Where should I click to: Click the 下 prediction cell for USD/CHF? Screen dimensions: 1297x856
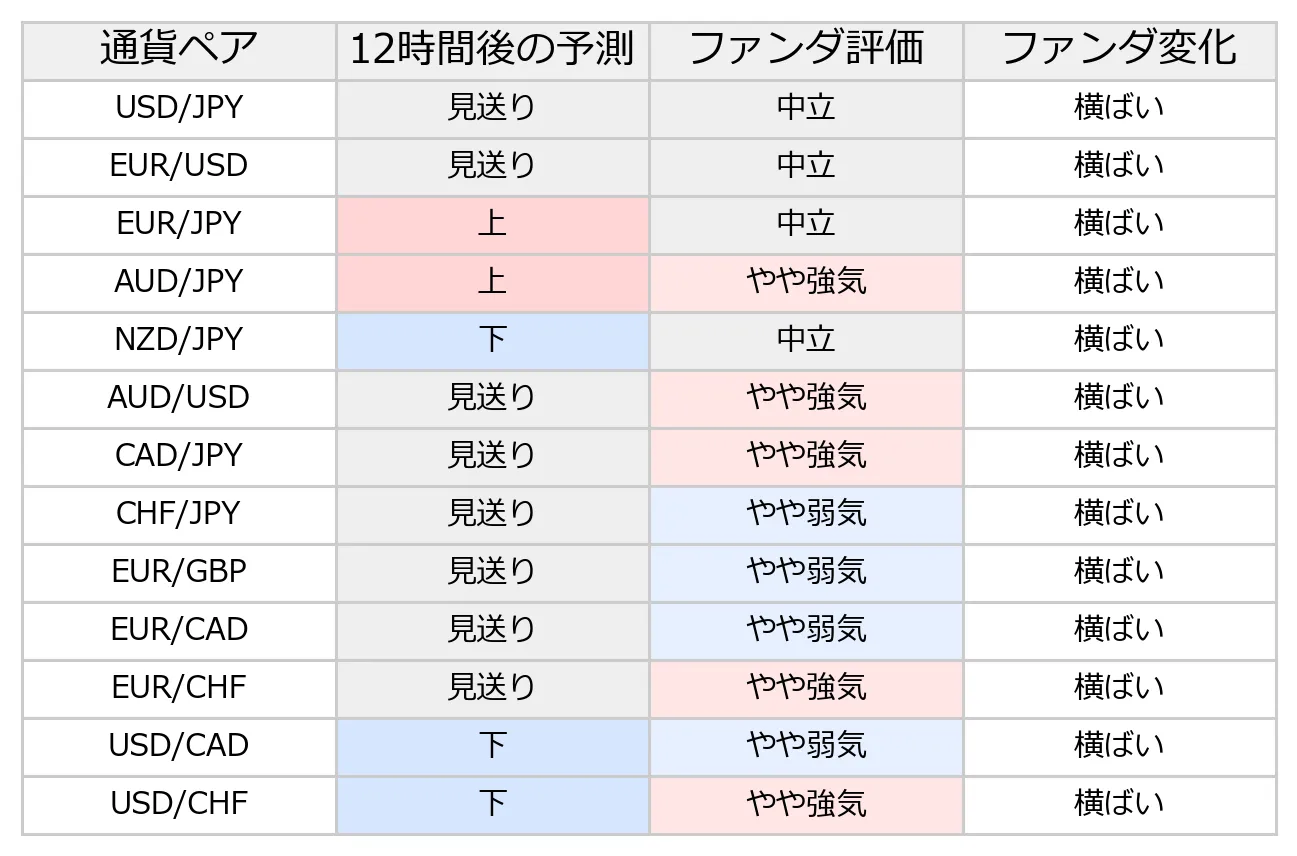point(493,805)
